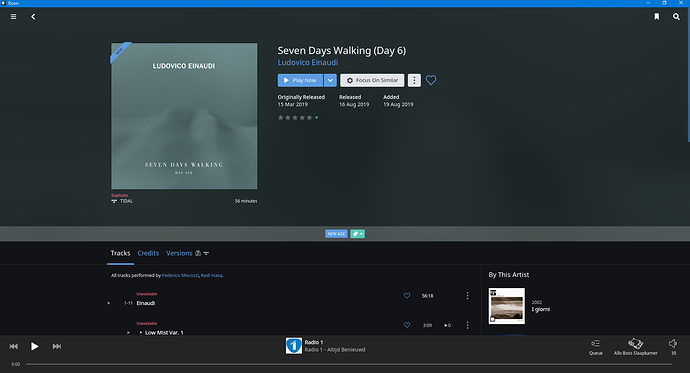Click the Seven Days Walking album cover
This screenshot has height=373, width=690.
pyautogui.click(x=184, y=116)
